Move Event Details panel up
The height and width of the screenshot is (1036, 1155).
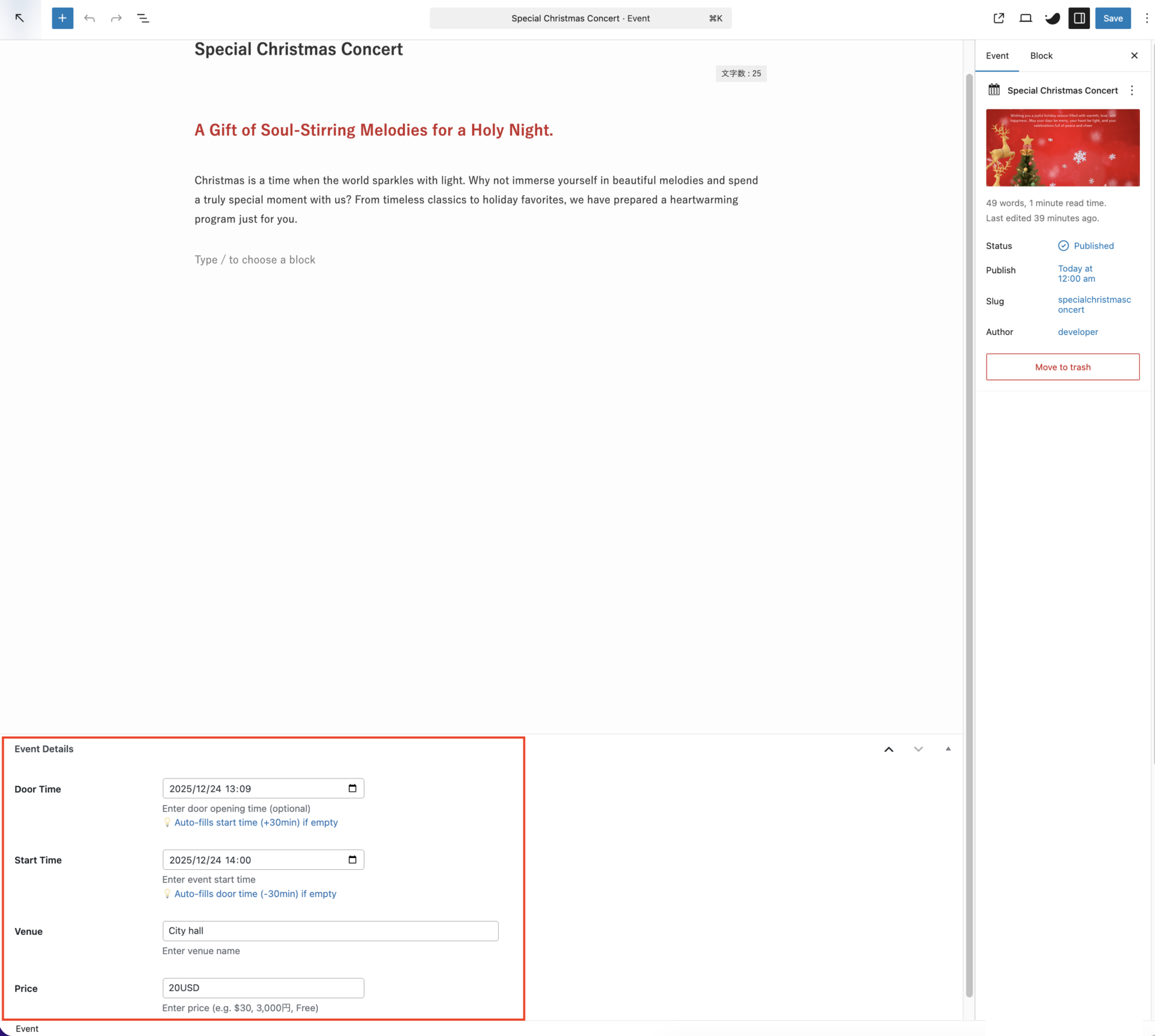(889, 749)
